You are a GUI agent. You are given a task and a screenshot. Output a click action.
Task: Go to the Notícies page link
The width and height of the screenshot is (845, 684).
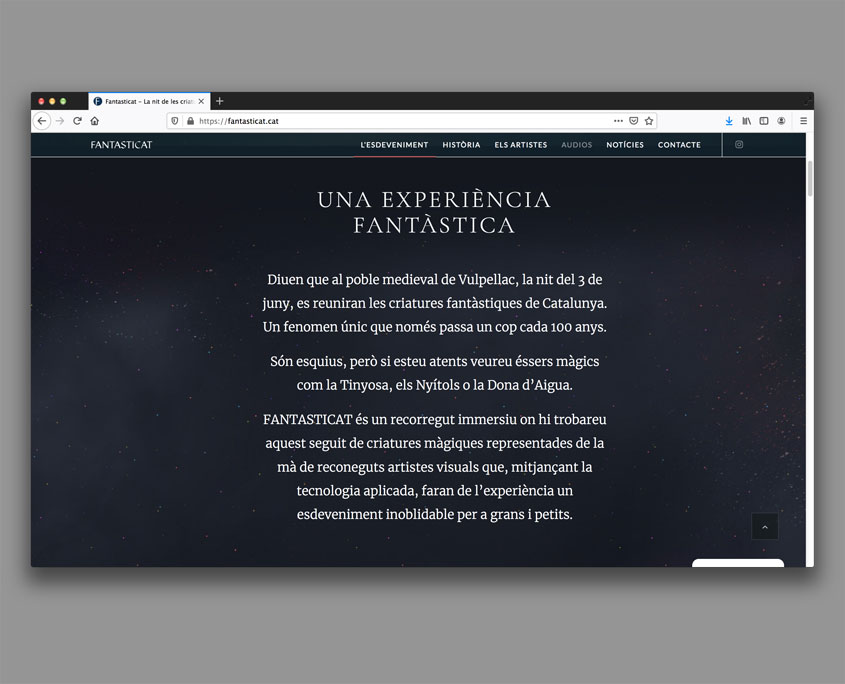pyautogui.click(x=625, y=145)
